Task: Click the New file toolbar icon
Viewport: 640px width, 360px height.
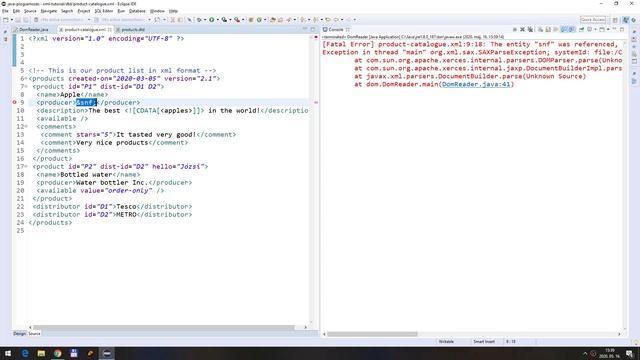Action: click(6, 20)
